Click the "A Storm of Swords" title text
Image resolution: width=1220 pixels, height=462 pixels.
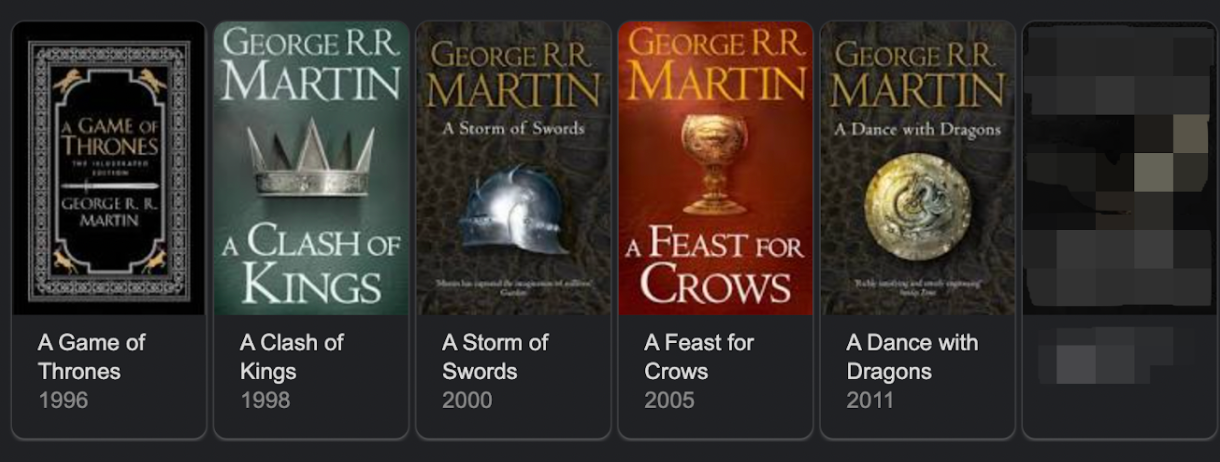tap(495, 357)
